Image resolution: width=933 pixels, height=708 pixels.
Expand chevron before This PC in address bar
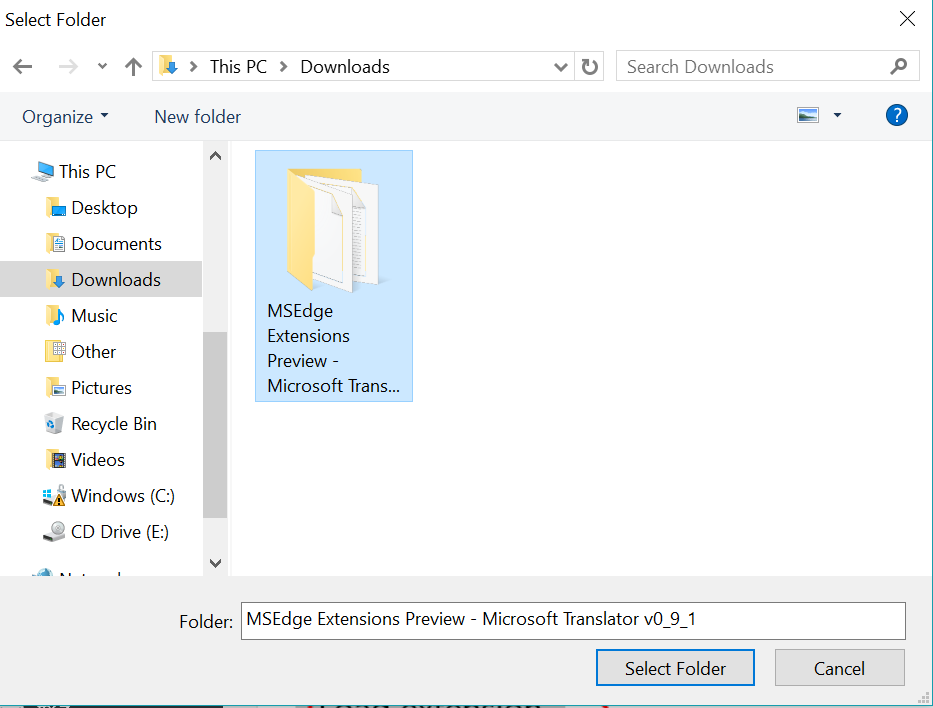point(193,67)
